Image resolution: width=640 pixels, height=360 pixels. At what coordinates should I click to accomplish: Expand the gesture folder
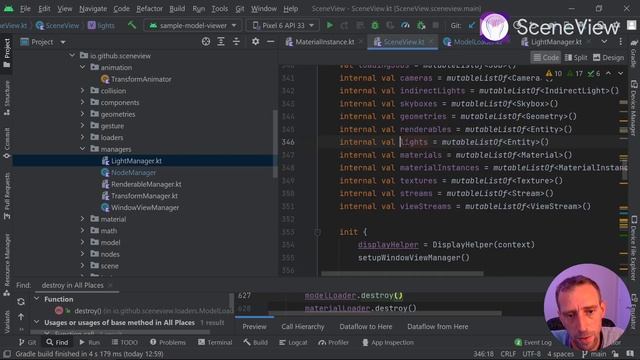point(83,126)
